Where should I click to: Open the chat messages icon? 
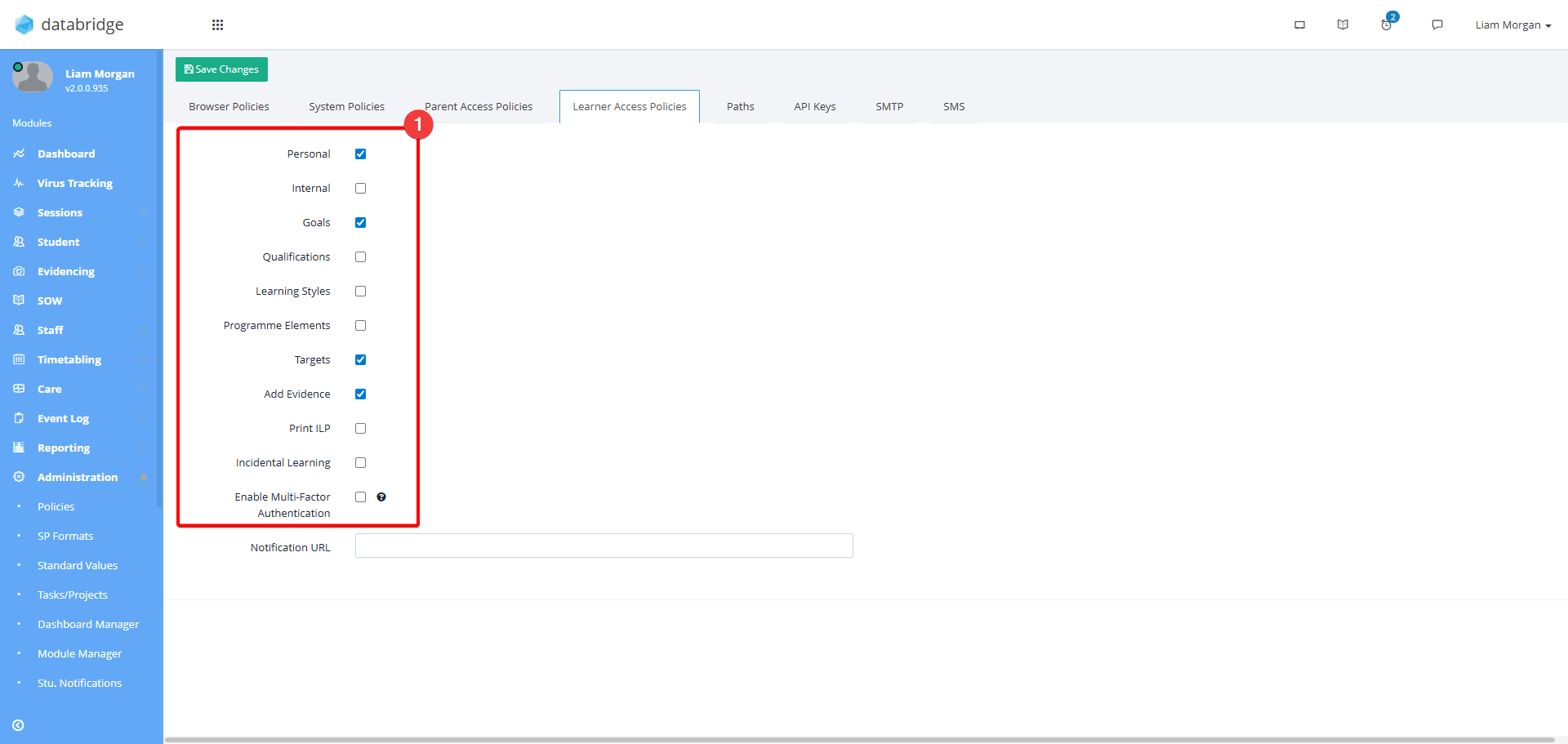[x=1437, y=25]
